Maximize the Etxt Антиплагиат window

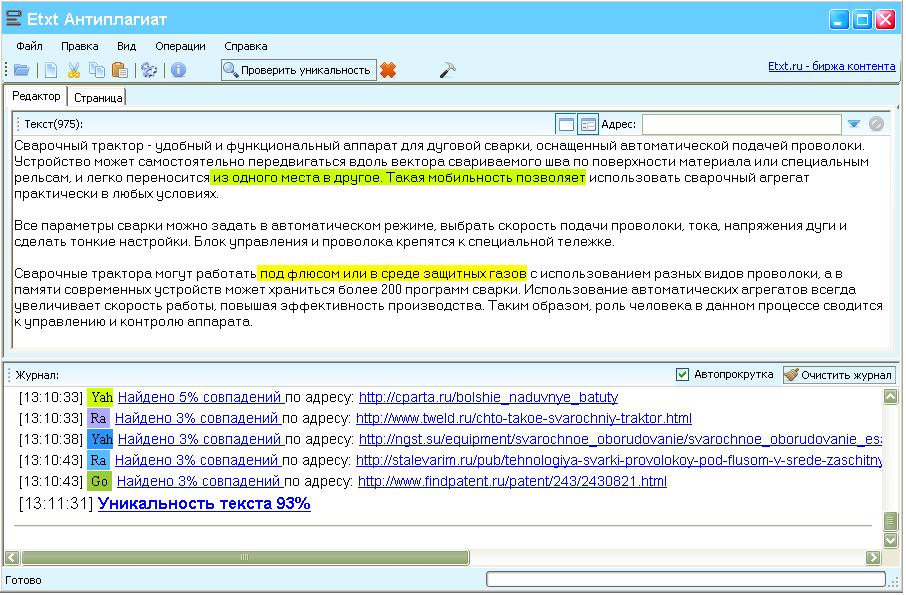click(862, 20)
